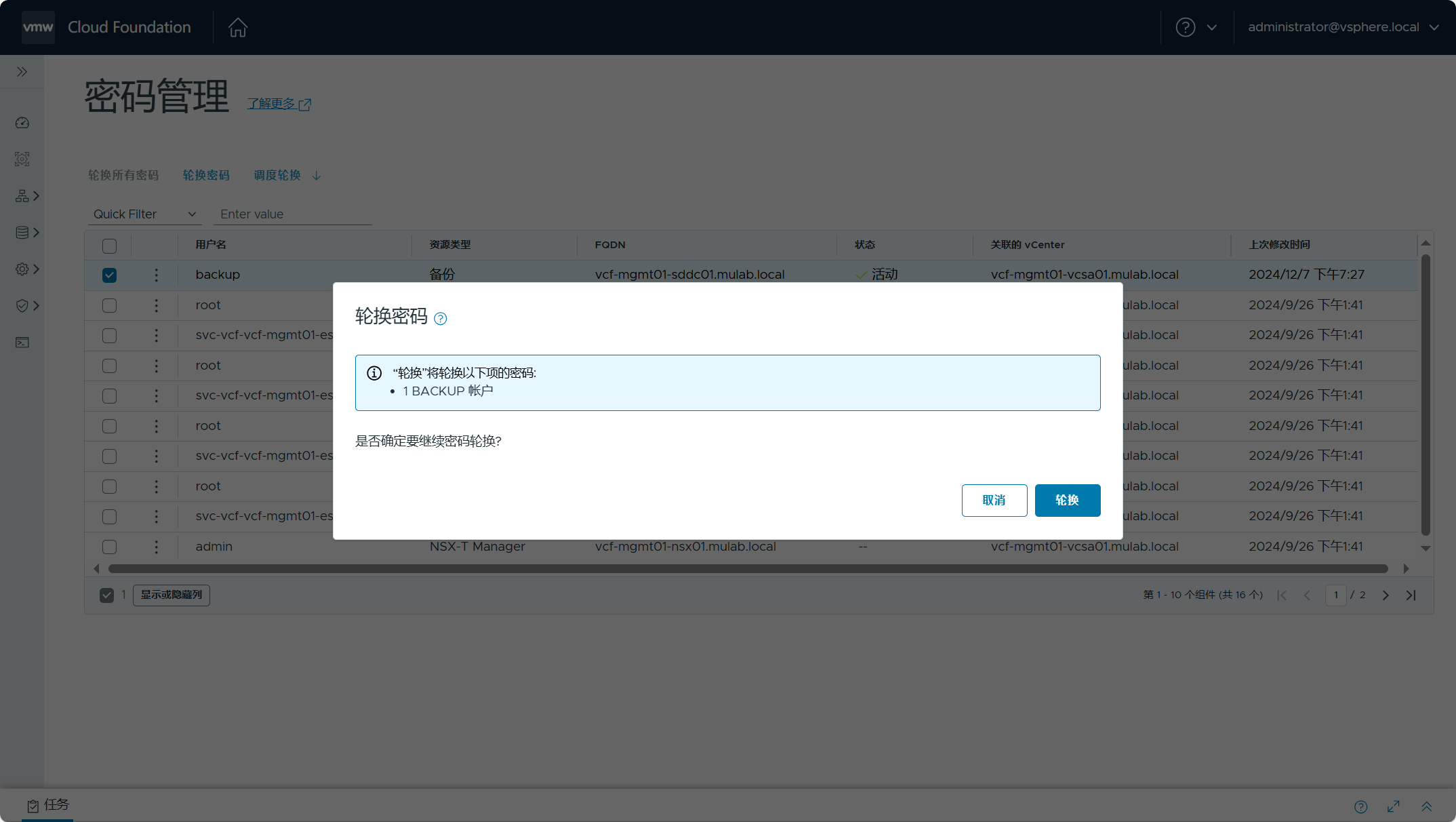This screenshot has width=1456, height=822.
Task: Select the 轮换密码 action above the table
Action: tap(206, 175)
